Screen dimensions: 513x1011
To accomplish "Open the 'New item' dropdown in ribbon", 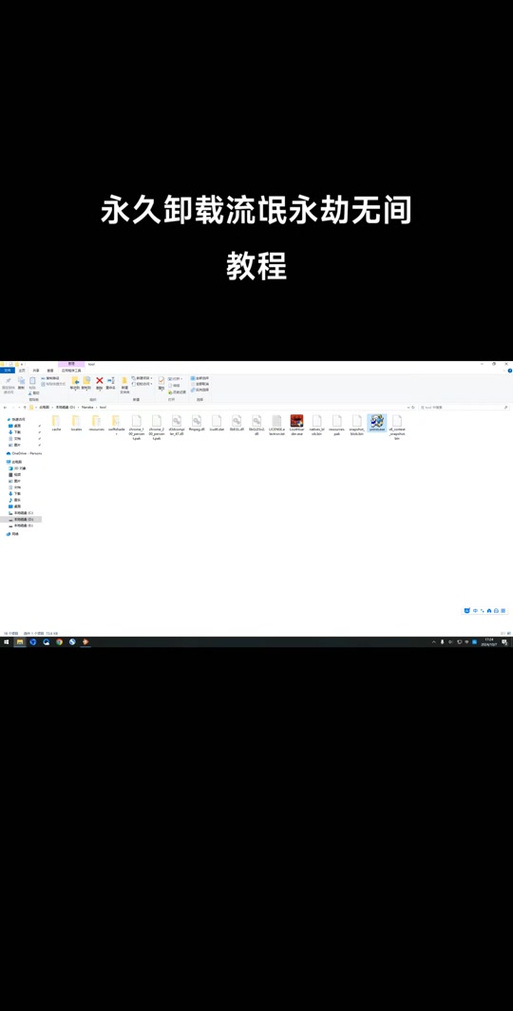I will (x=142, y=378).
